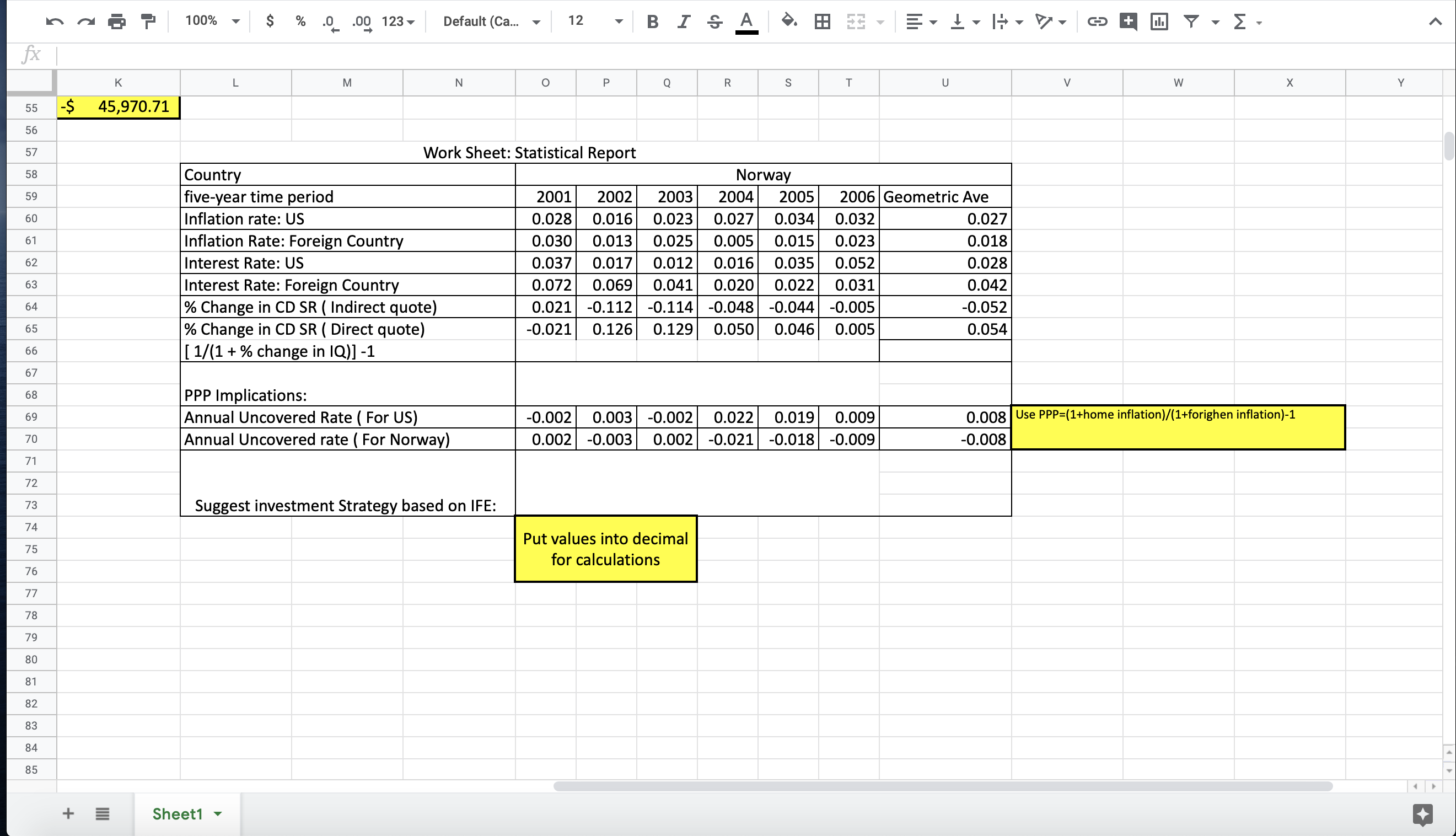The image size is (1456, 836).
Task: Open the Borders grid icon
Action: [823, 22]
